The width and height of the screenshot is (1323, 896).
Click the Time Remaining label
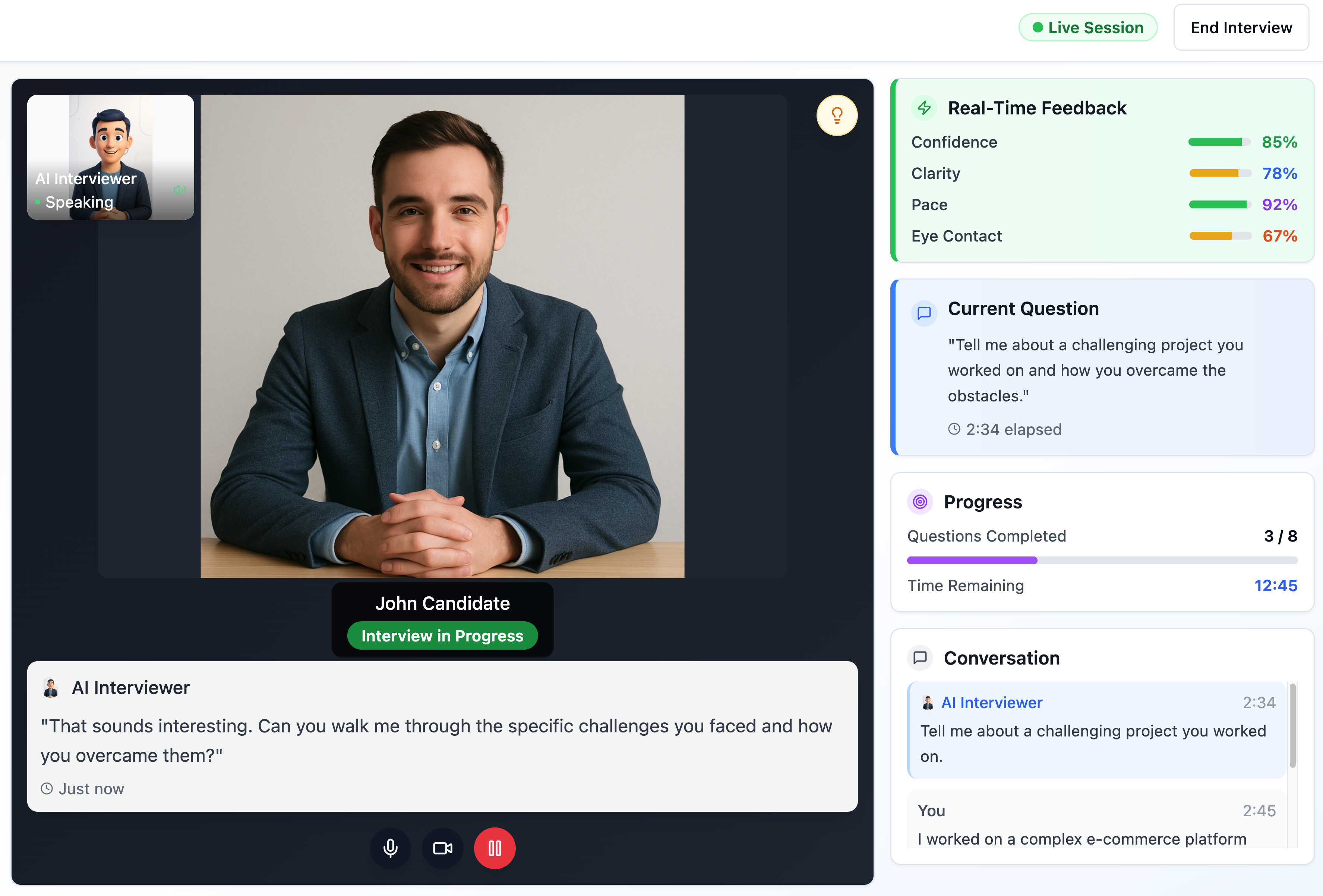966,585
